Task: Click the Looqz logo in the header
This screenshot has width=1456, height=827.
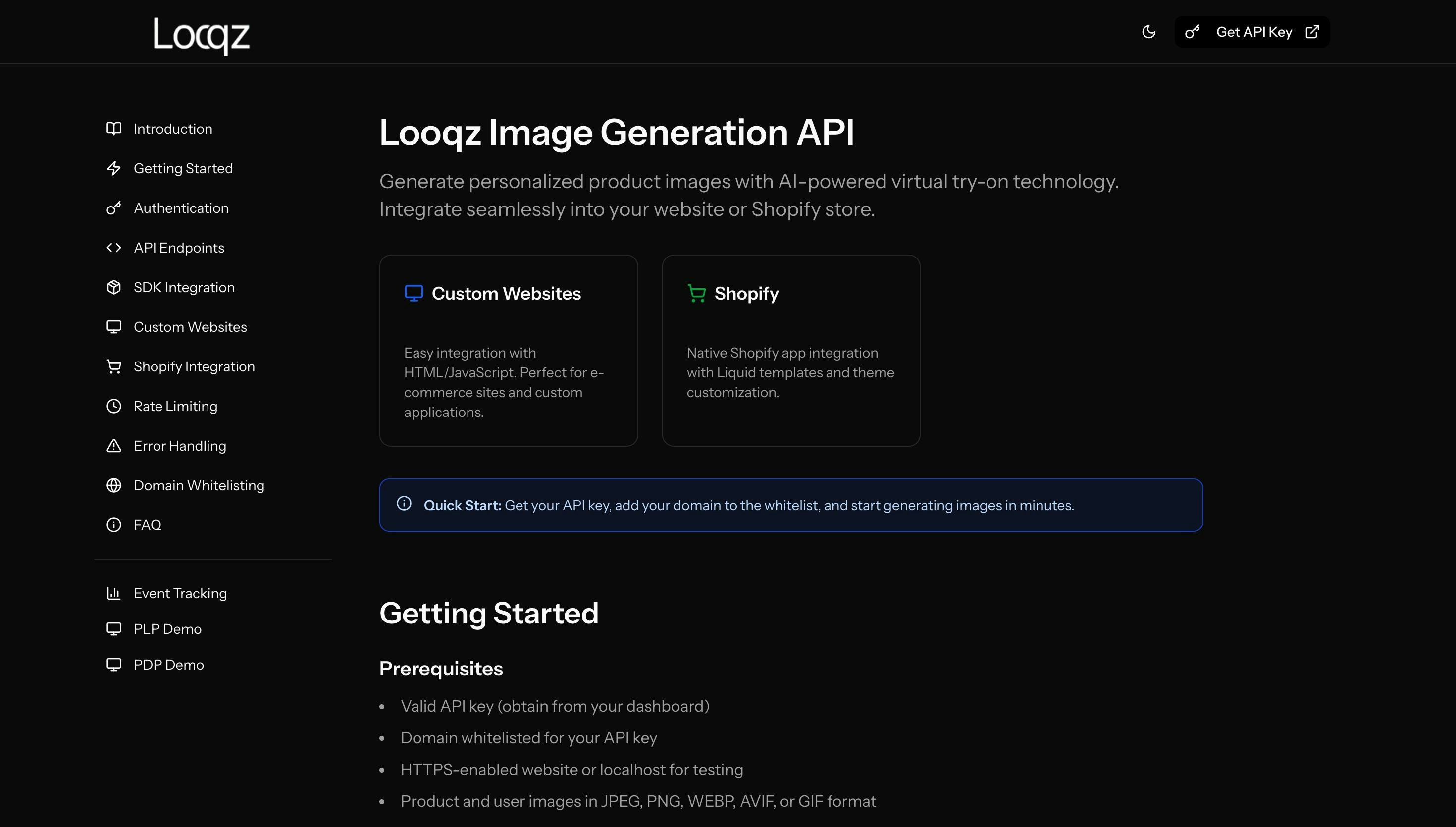Action: click(x=201, y=36)
